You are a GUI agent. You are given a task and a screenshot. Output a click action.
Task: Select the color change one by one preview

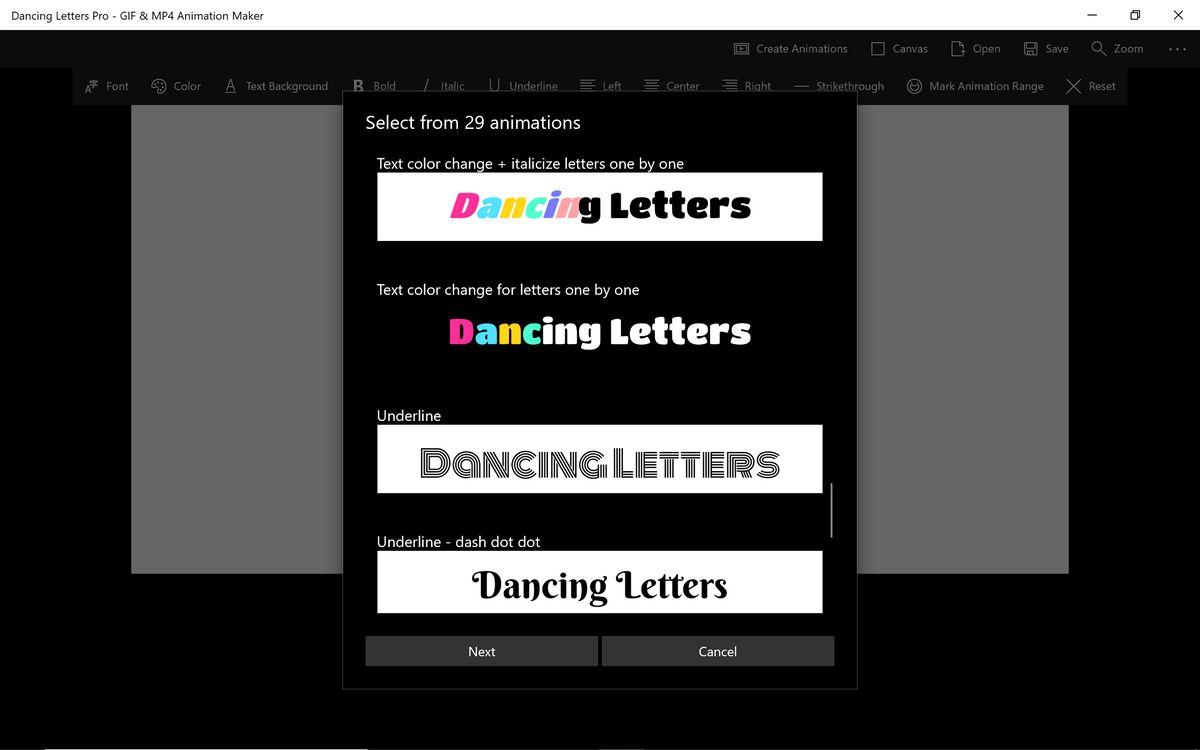pos(600,333)
